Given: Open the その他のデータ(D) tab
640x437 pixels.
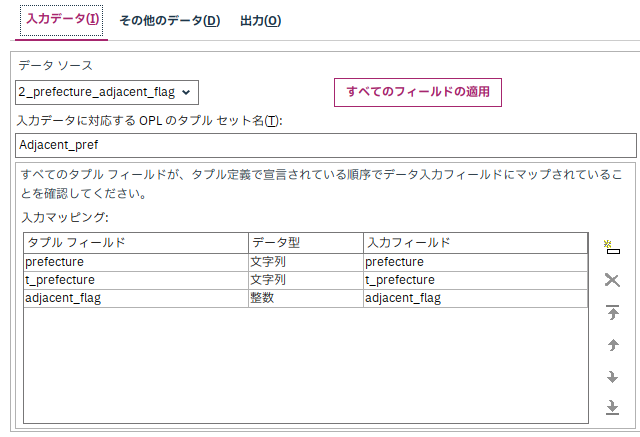Looking at the screenshot, I should pos(169,20).
